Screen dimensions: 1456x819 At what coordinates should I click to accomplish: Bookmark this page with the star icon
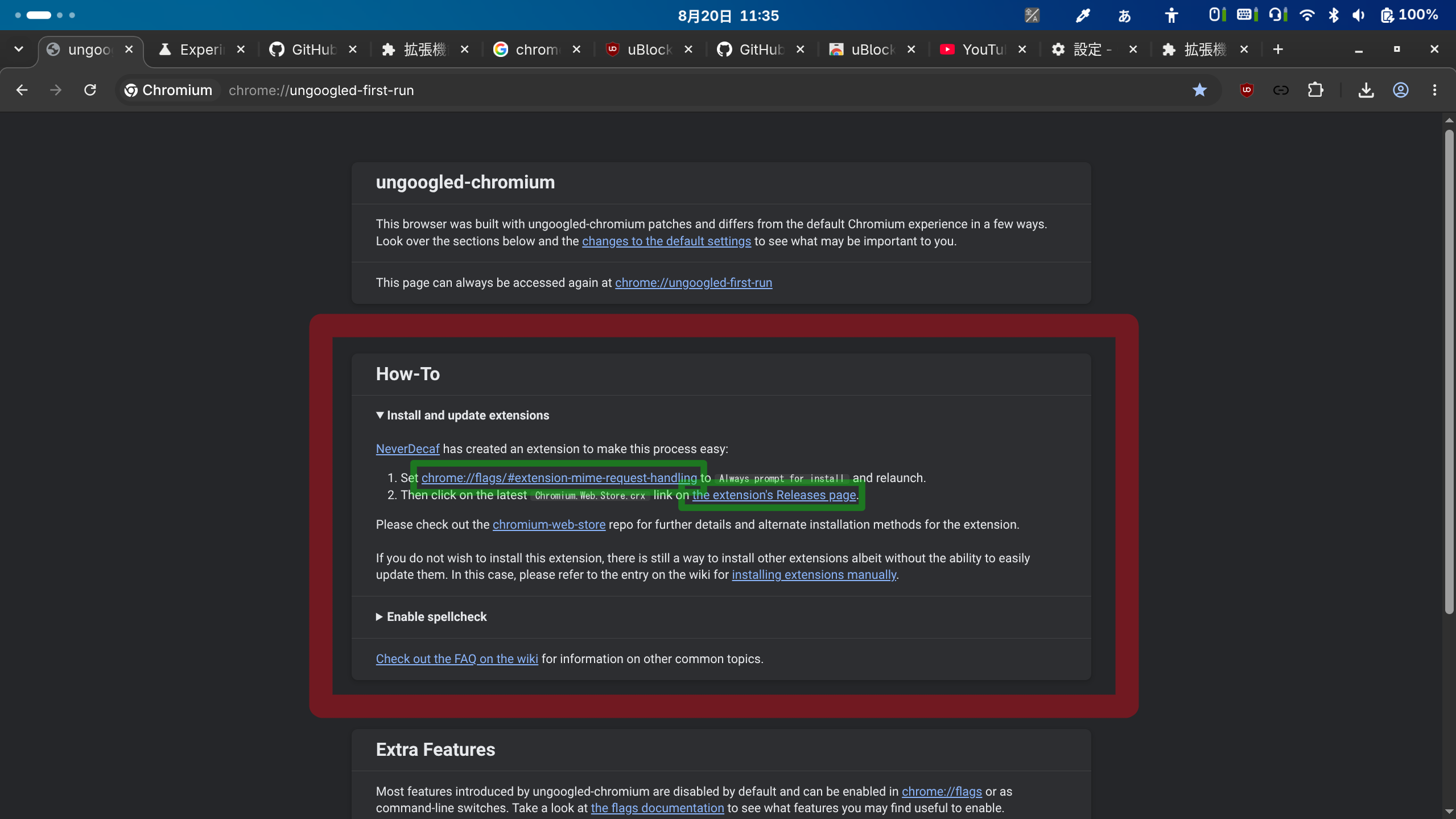pos(1199,90)
